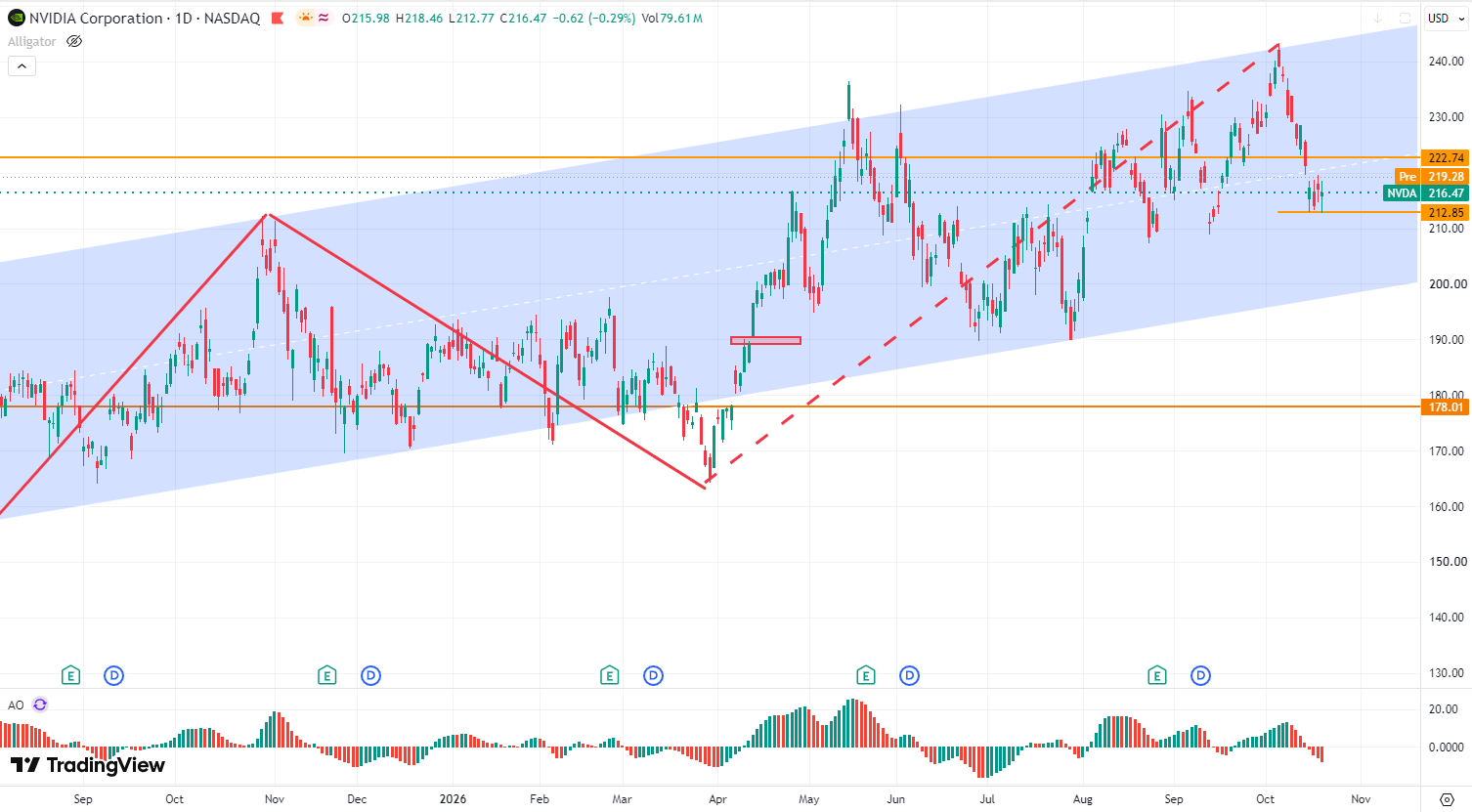Click the 178.01 orange price label

coord(1445,406)
